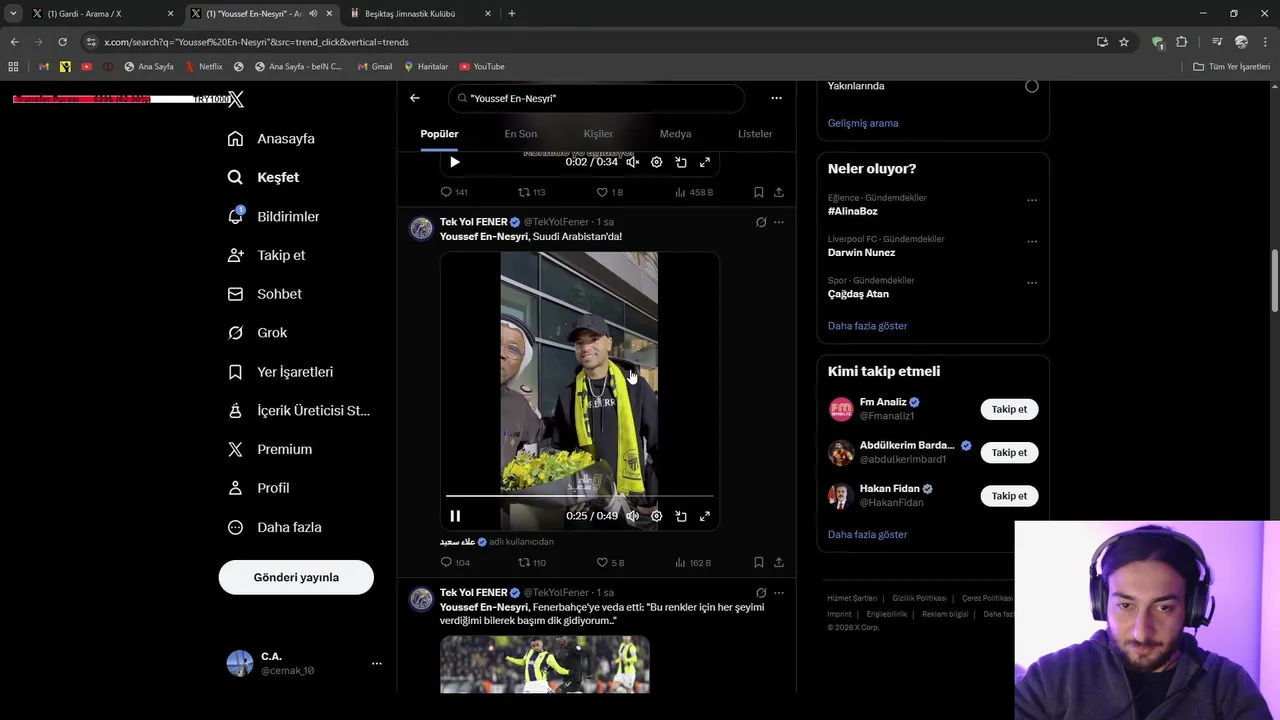Like the top post with 1 B likes
This screenshot has height=720, width=1280.
pyautogui.click(x=610, y=192)
